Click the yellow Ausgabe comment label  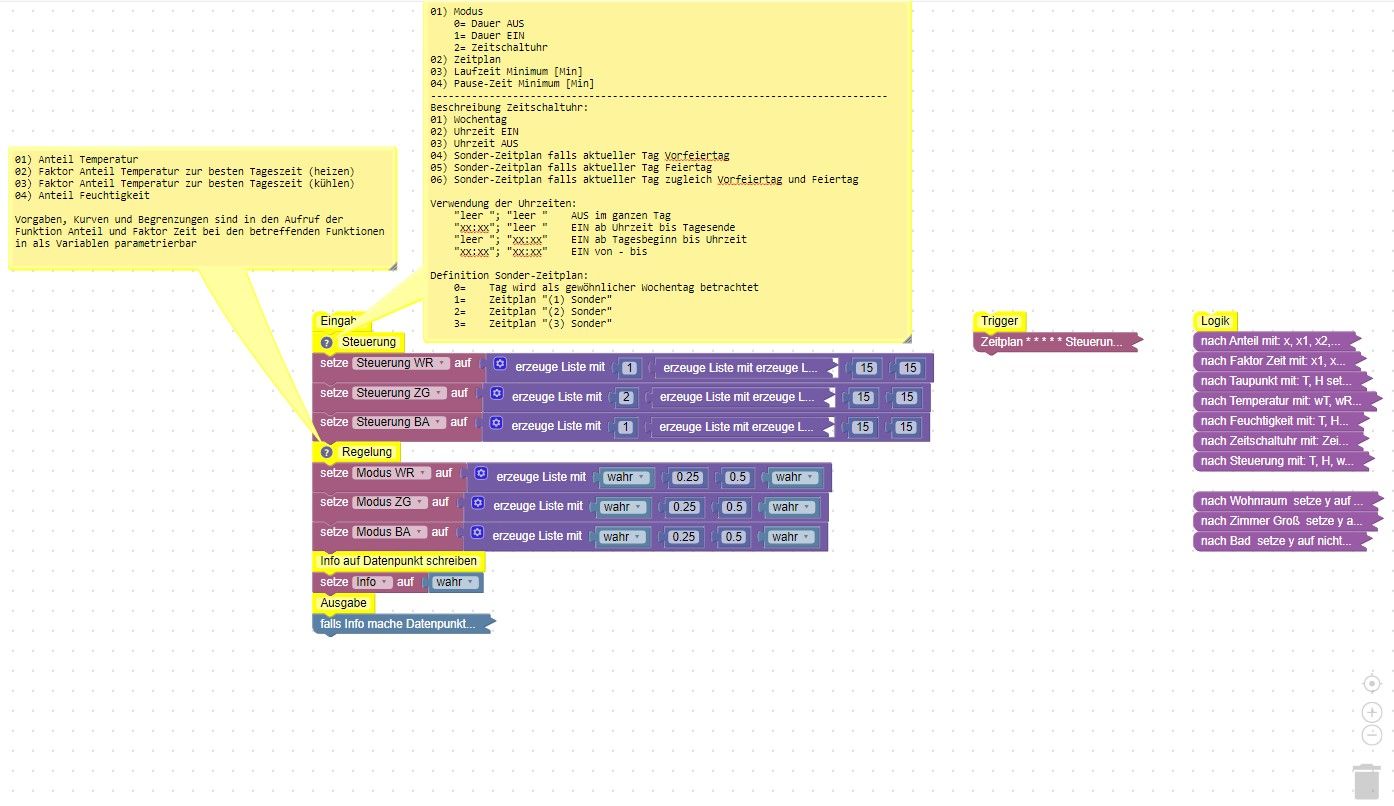tap(344, 603)
